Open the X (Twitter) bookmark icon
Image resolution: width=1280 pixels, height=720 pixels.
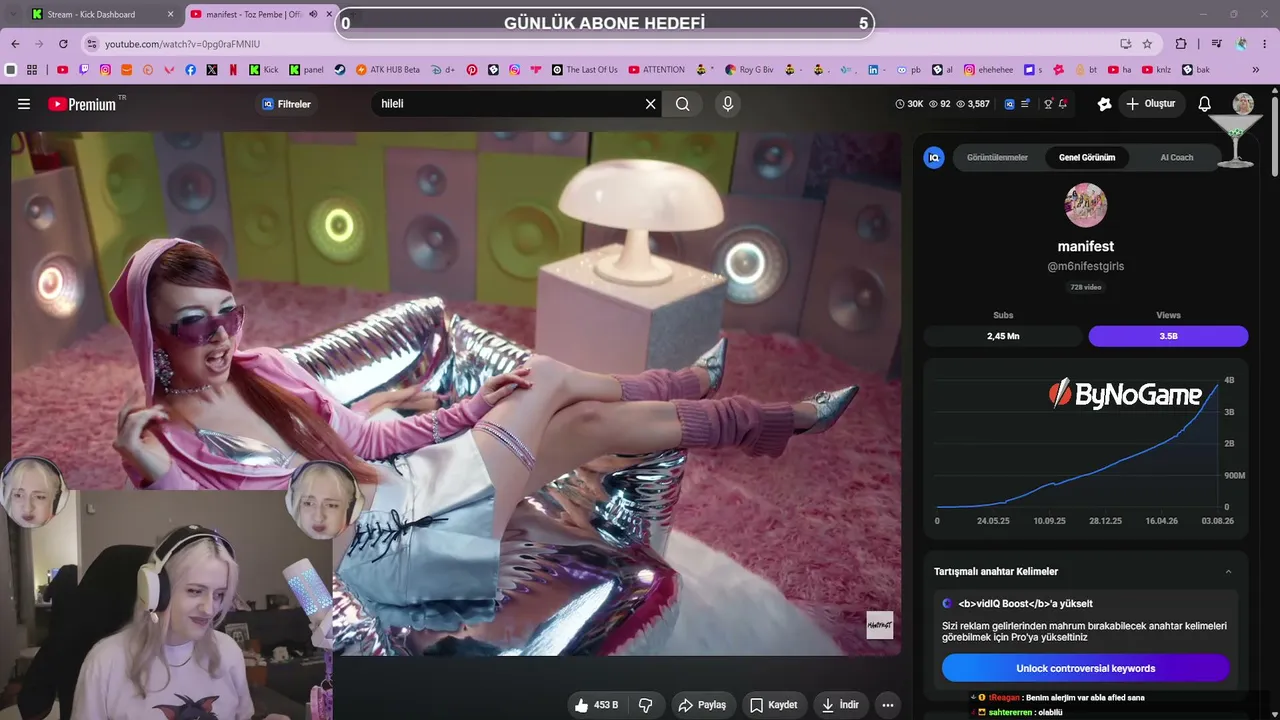pyautogui.click(x=212, y=70)
